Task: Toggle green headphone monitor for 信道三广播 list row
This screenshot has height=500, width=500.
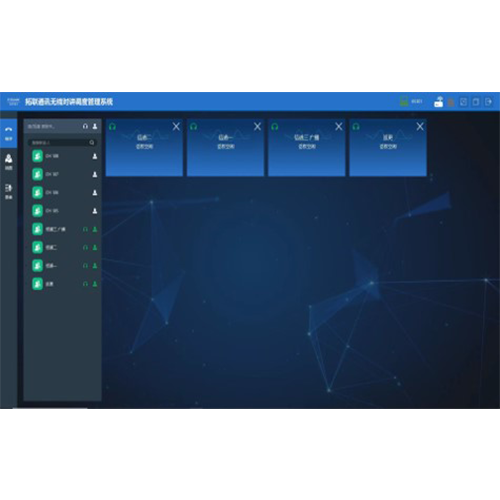Action: click(x=85, y=229)
